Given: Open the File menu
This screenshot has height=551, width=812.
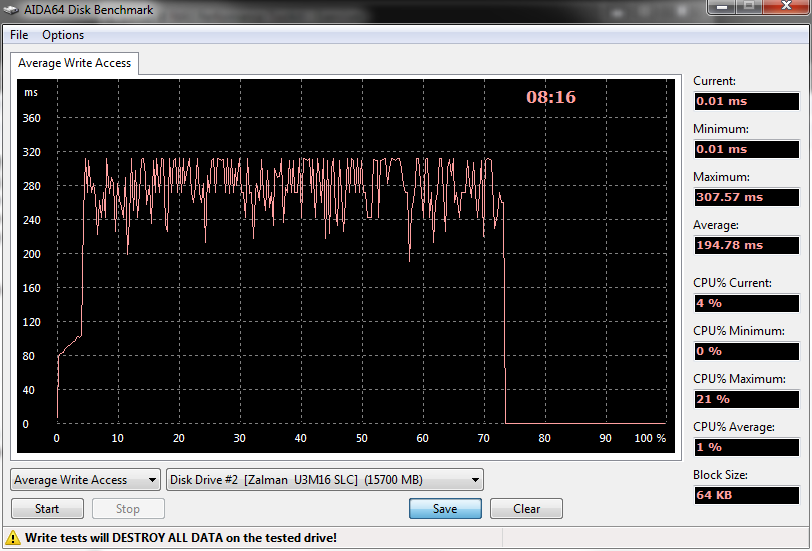Looking at the screenshot, I should pos(19,35).
